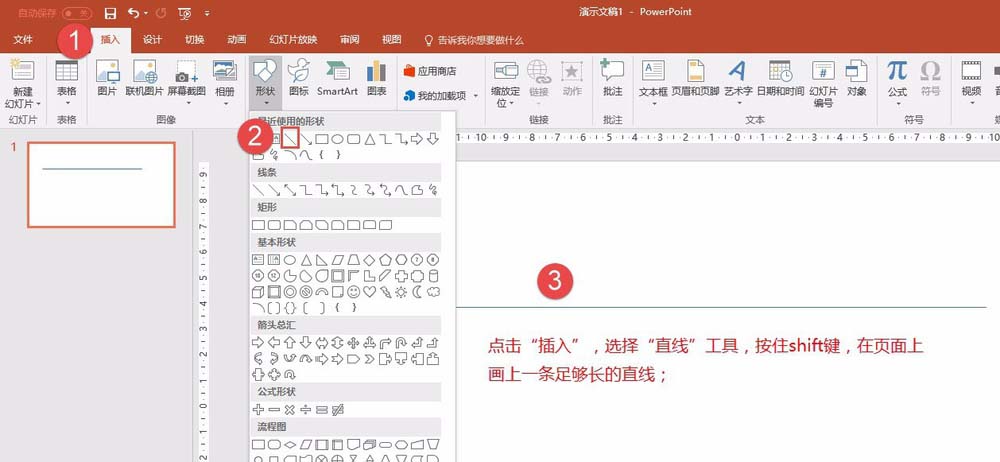
Task: Toggle the 自动保存 autosave switch
Action: 76,13
